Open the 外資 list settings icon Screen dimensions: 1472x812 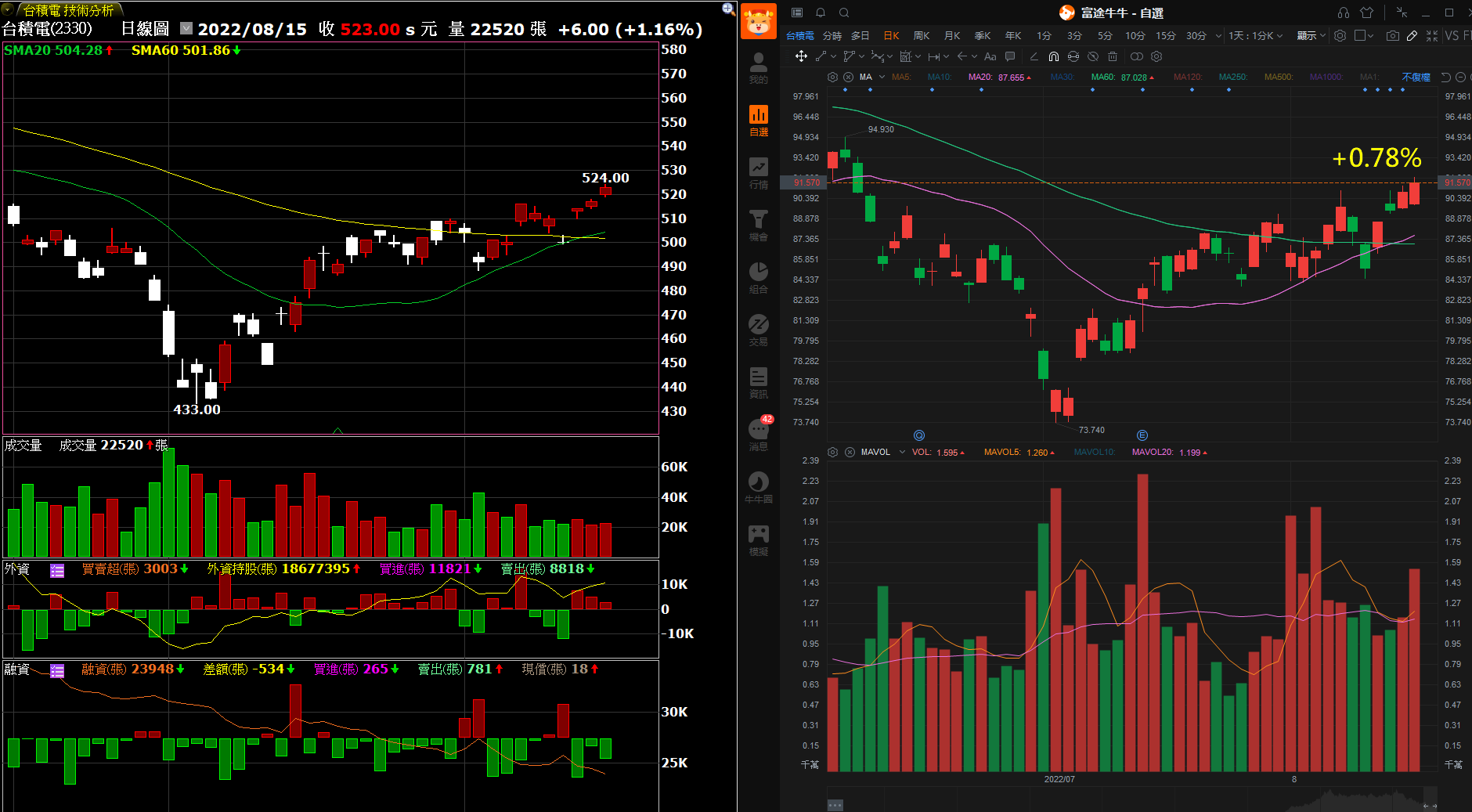(57, 571)
